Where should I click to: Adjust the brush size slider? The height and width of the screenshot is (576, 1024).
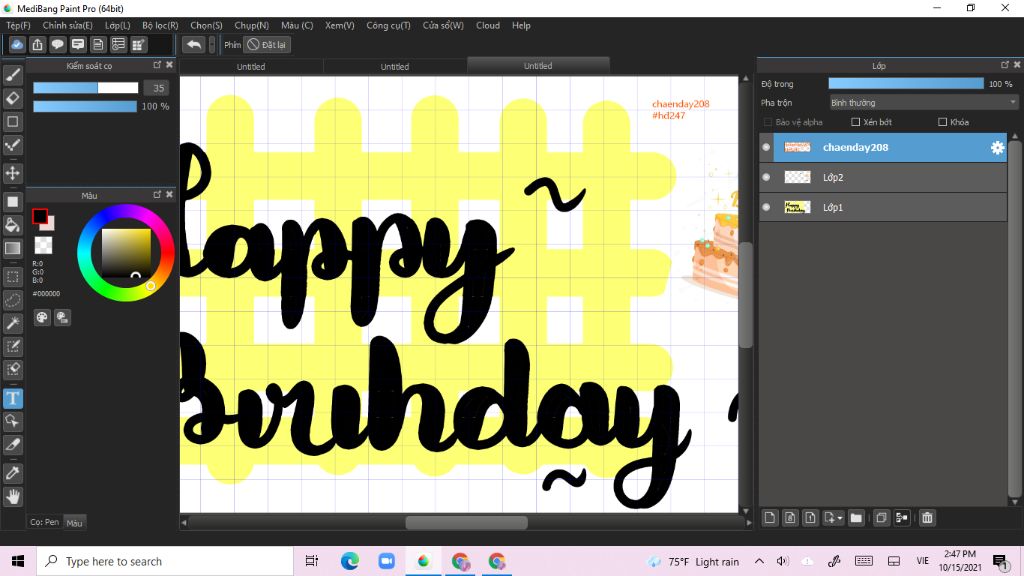[86, 88]
